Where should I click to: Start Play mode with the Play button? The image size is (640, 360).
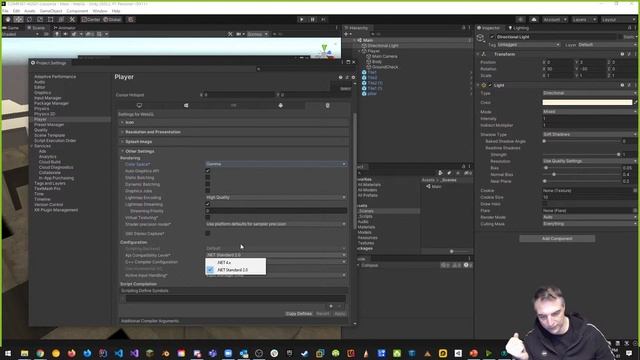coord(302,19)
